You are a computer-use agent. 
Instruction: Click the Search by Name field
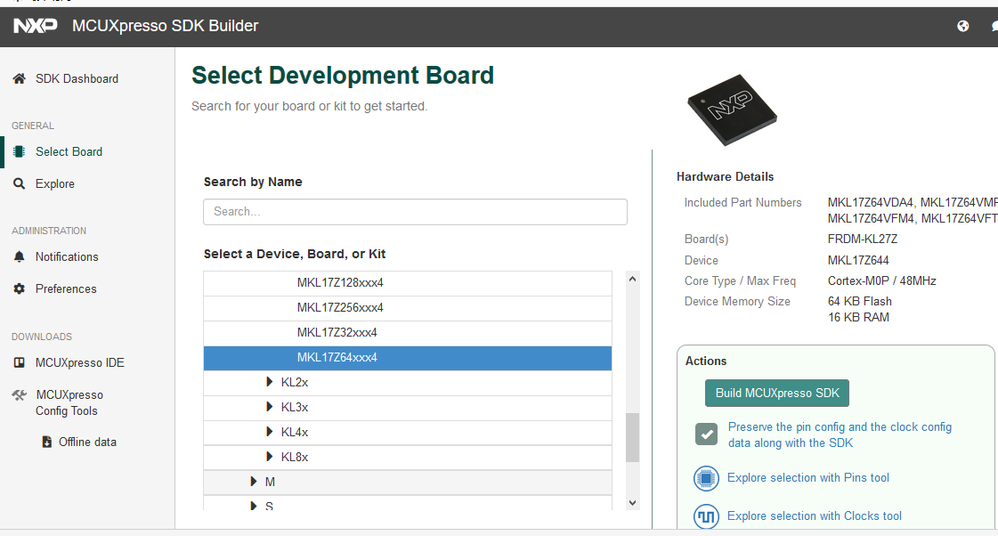coord(415,211)
